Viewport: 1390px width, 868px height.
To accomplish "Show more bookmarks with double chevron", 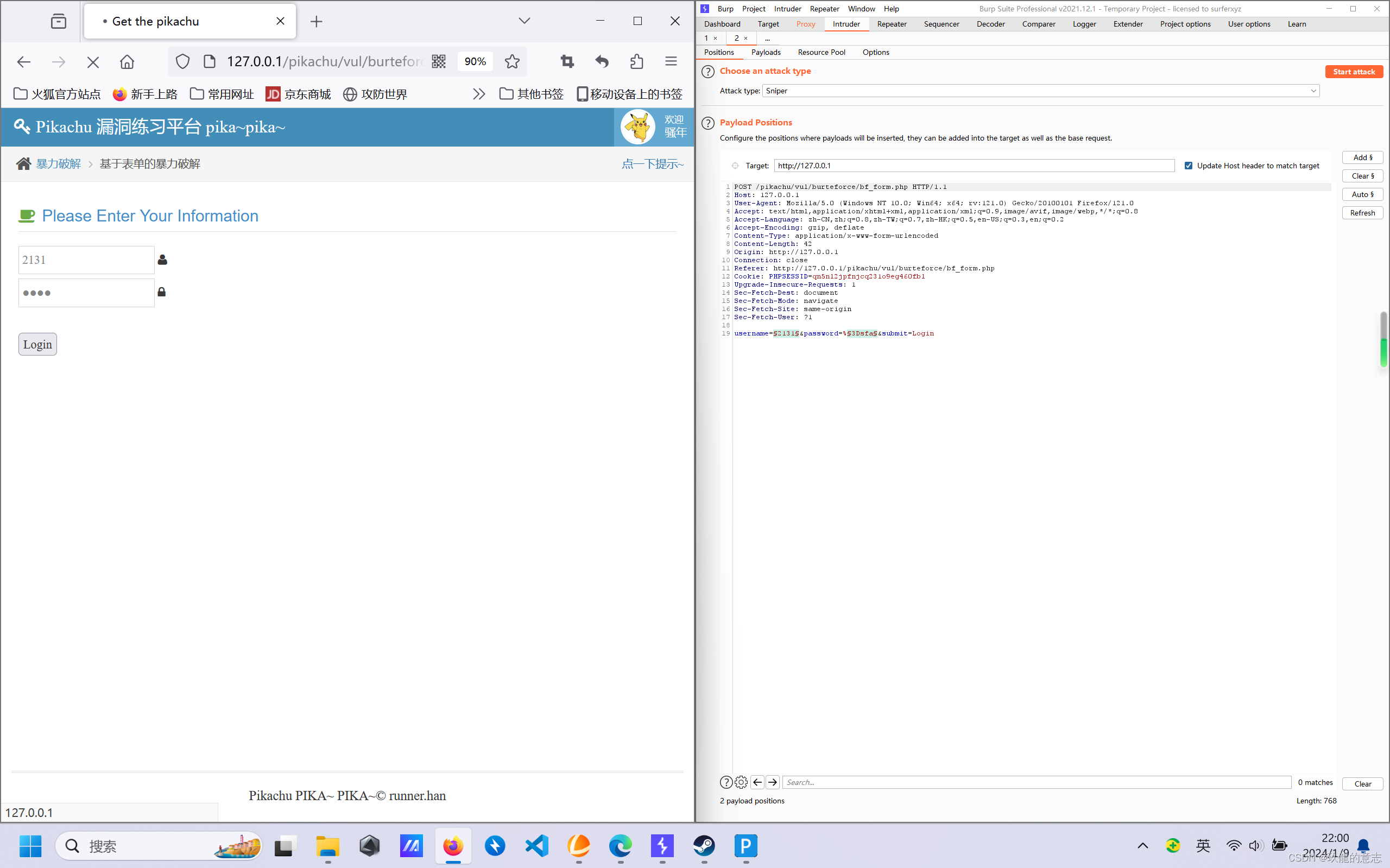I will 479,93.
